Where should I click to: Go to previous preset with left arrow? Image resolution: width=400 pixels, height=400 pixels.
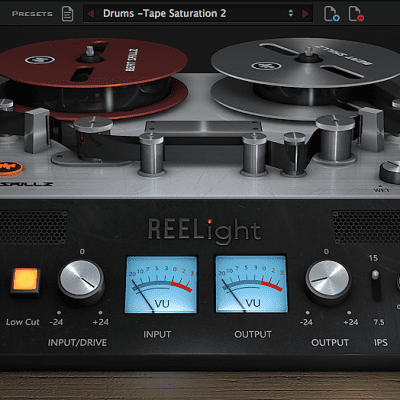pos(91,14)
